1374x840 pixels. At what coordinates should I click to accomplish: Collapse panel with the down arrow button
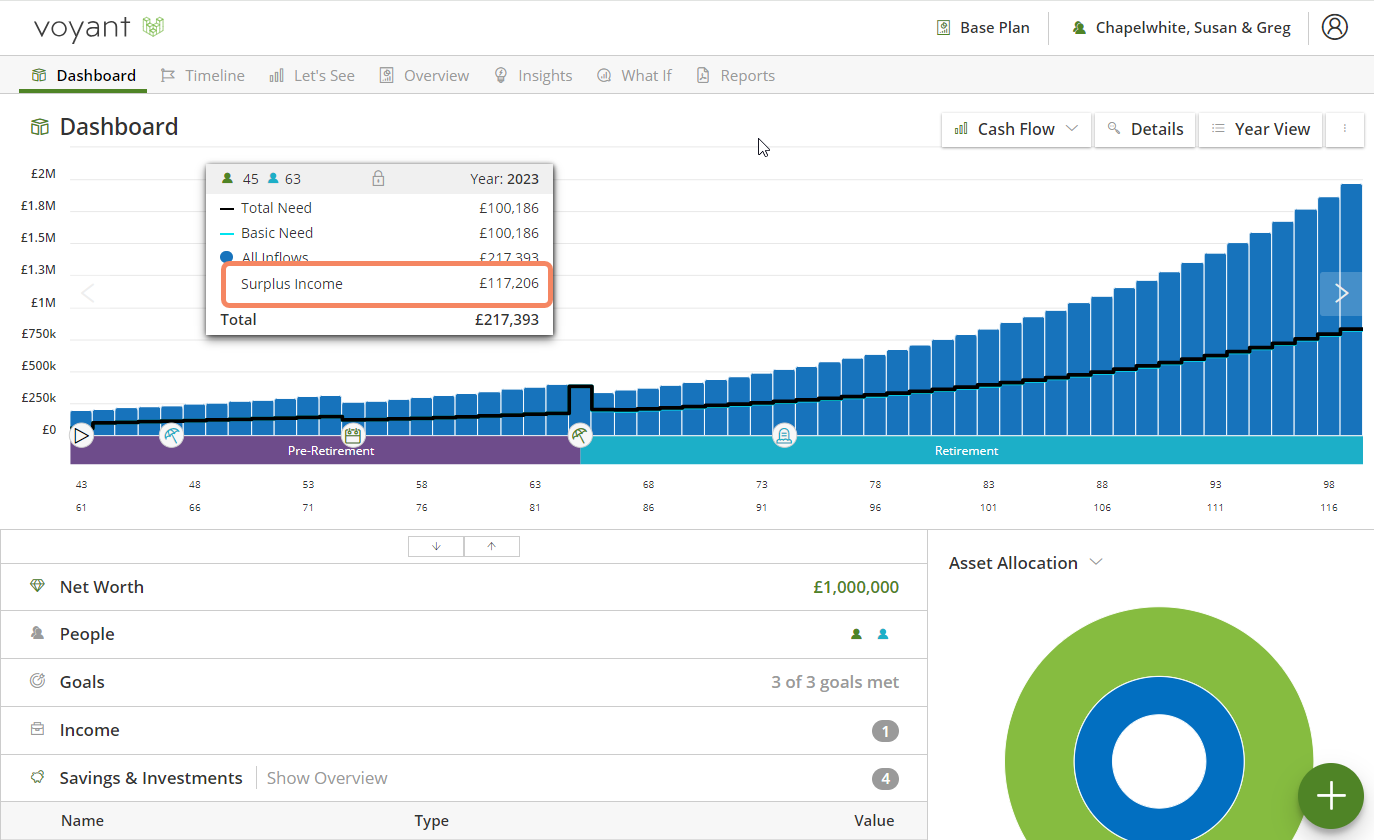436,546
